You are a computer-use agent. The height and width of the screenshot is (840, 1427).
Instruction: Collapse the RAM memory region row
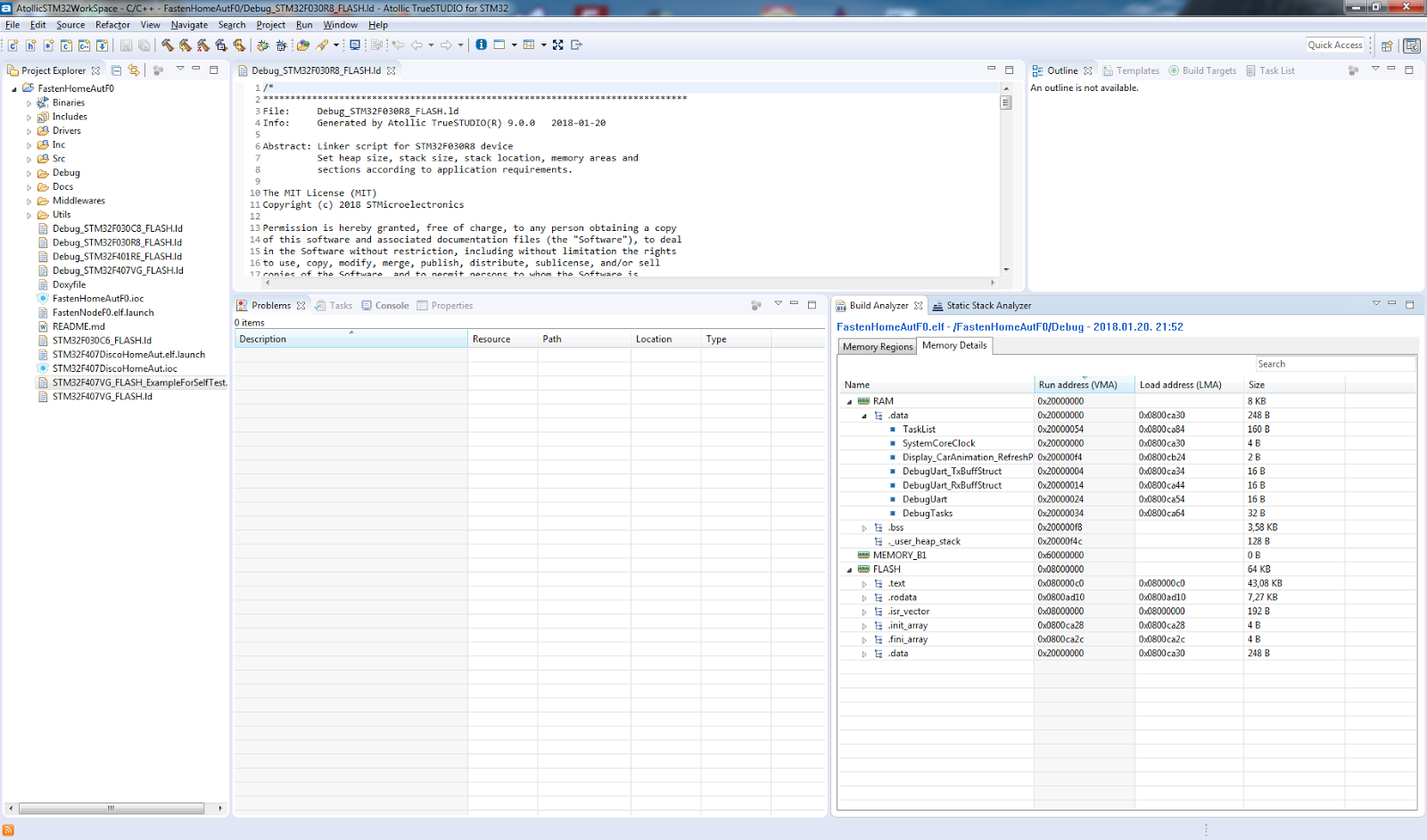(x=849, y=402)
